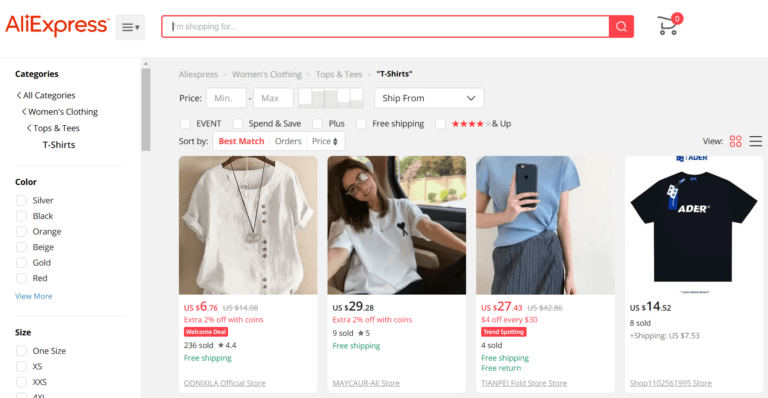768x398 pixels.
Task: Visit TIANPEI Fold Store Store link
Action: pyautogui.click(x=524, y=383)
